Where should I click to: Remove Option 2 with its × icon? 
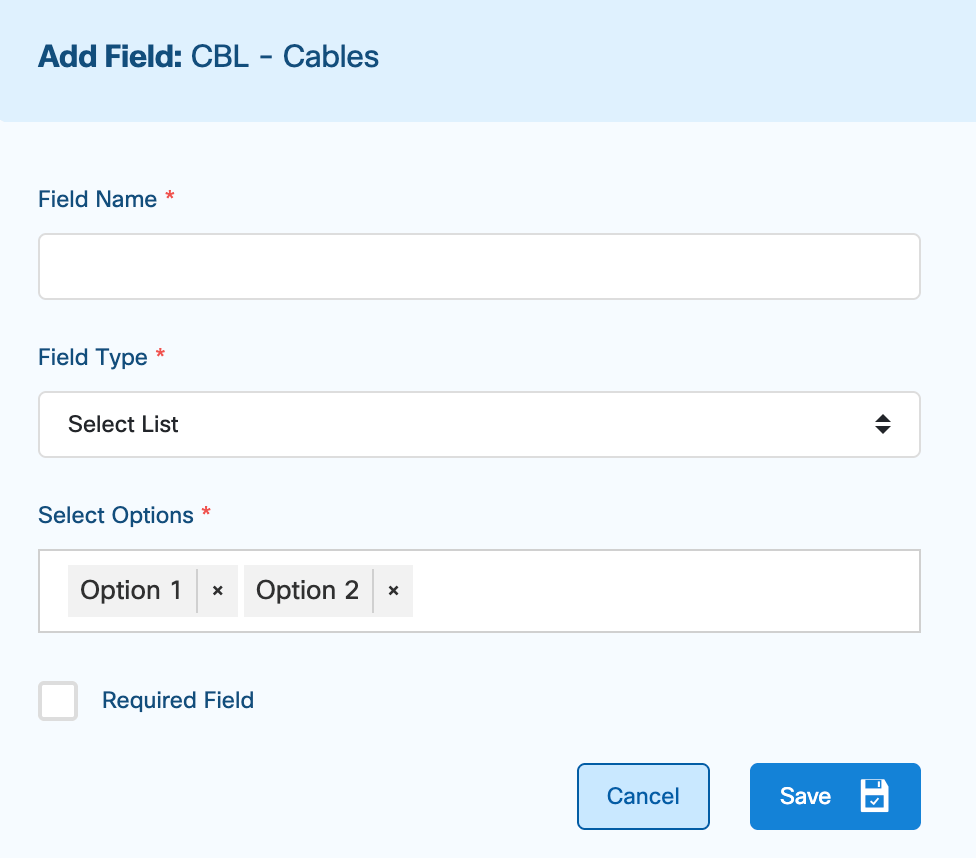pyautogui.click(x=392, y=591)
